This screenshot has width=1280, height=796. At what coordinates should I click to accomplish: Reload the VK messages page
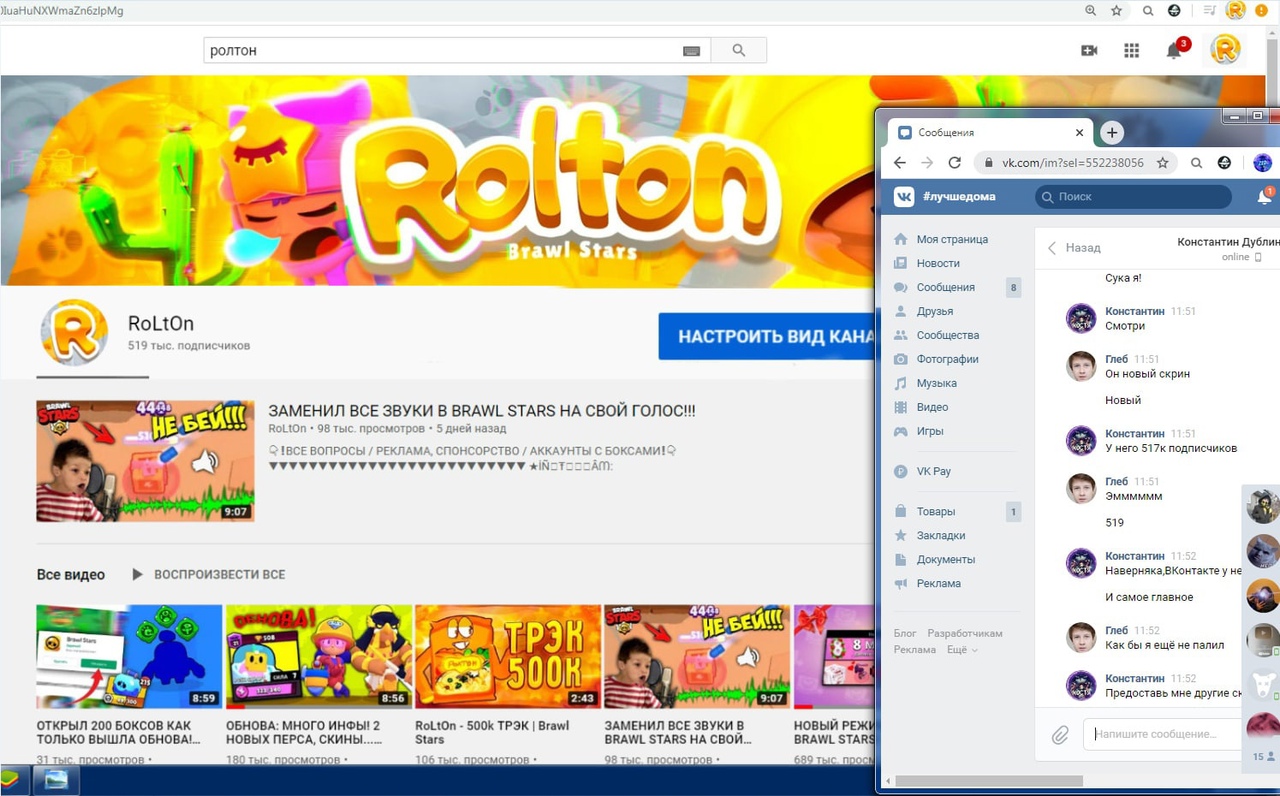click(x=954, y=163)
